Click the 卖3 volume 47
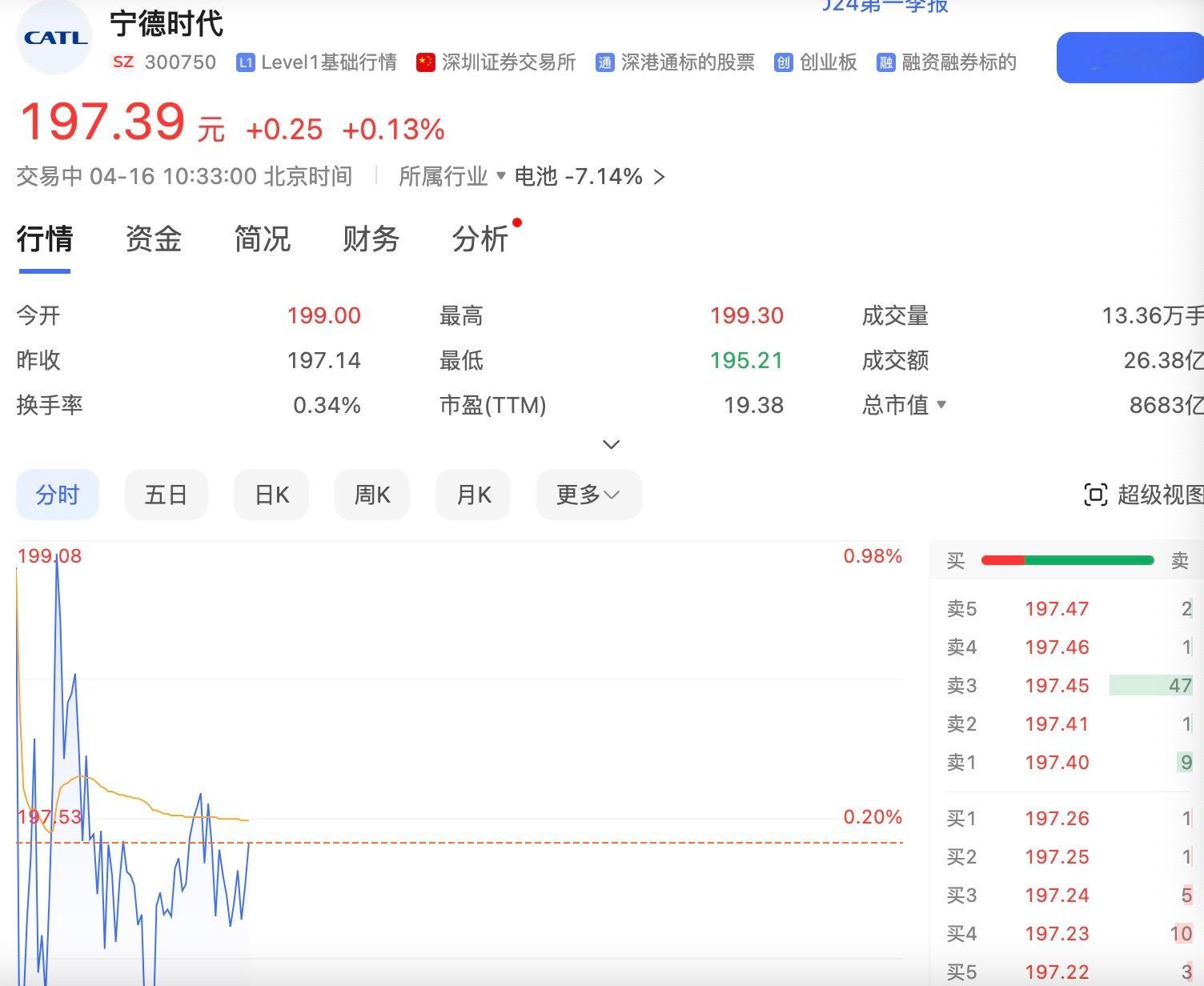 [x=1180, y=685]
